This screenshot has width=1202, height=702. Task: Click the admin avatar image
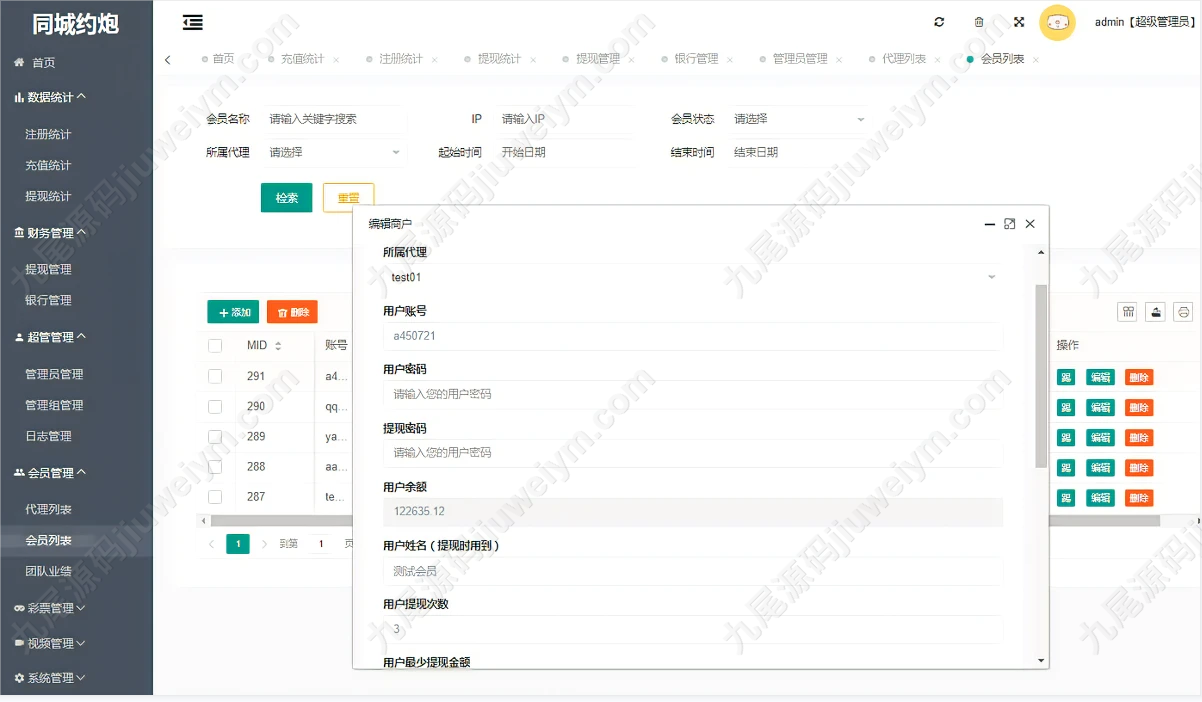[1057, 22]
